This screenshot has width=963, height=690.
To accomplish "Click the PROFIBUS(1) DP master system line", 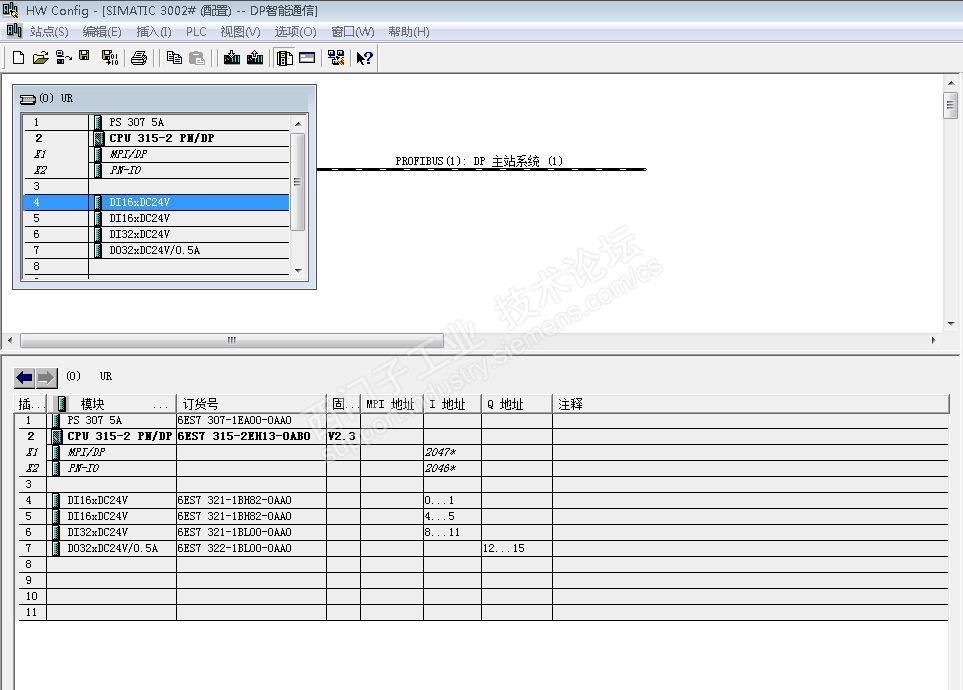I will [482, 169].
